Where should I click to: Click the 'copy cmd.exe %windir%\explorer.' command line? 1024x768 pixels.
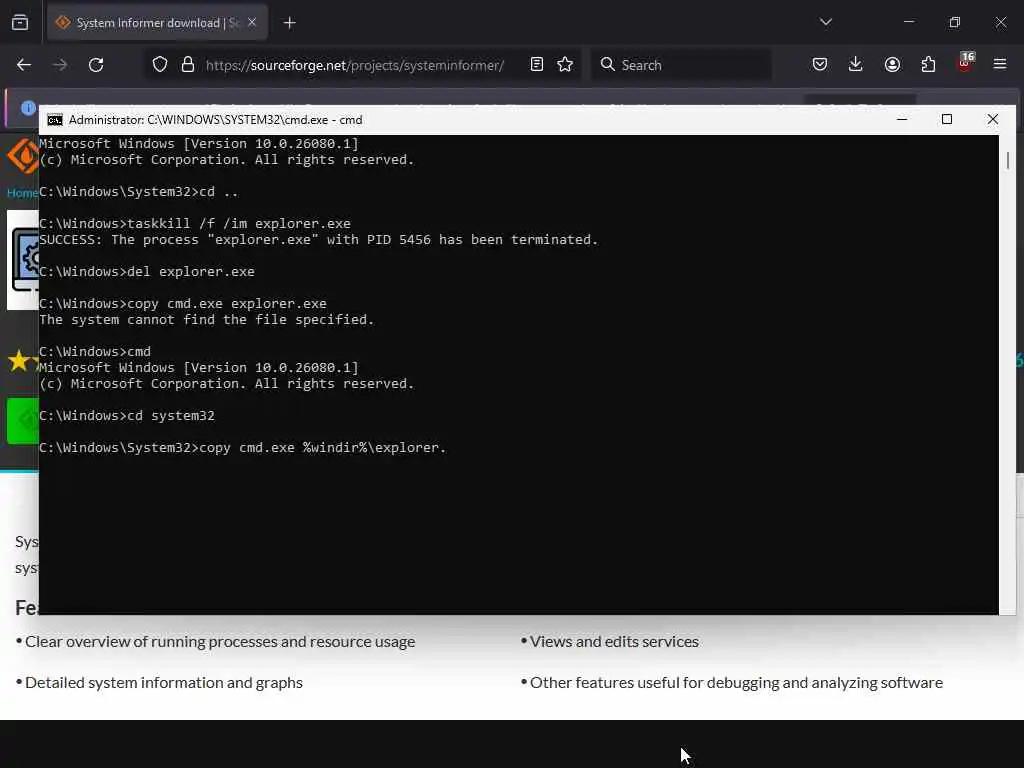[x=242, y=447]
